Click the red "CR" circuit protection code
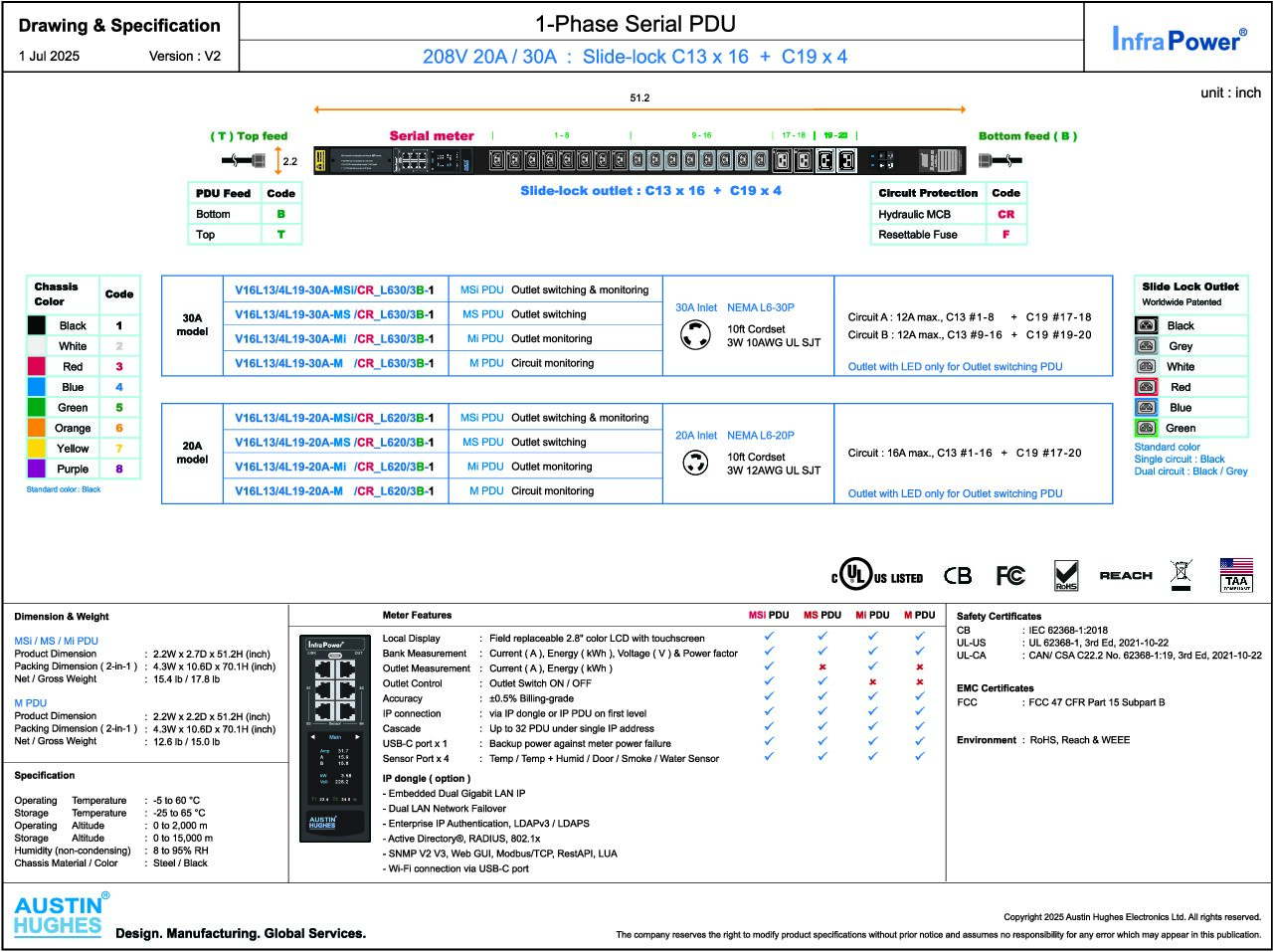This screenshot has width=1274, height=952. 1006,214
